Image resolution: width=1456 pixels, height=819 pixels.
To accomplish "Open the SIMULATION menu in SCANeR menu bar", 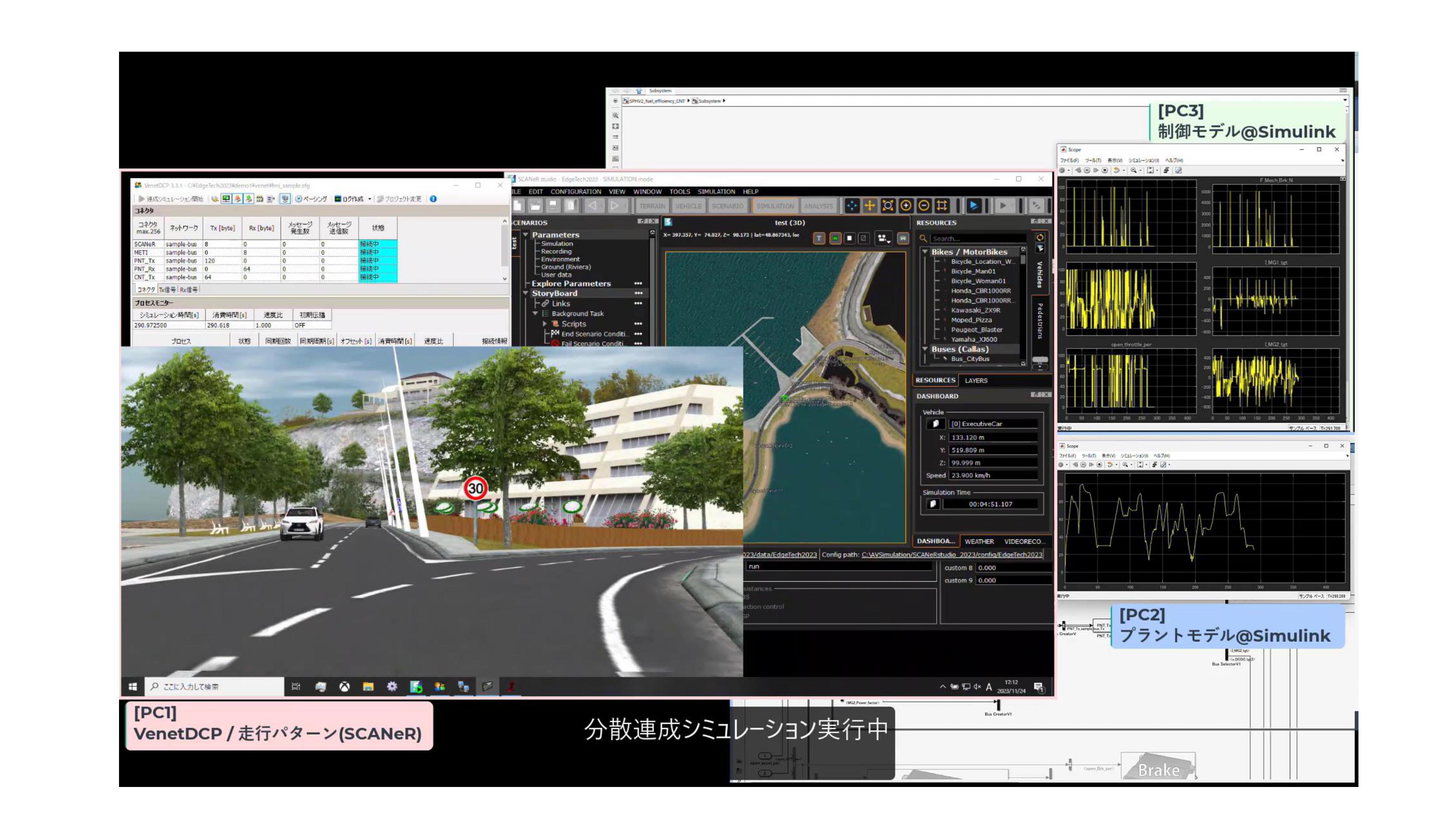I will point(716,191).
